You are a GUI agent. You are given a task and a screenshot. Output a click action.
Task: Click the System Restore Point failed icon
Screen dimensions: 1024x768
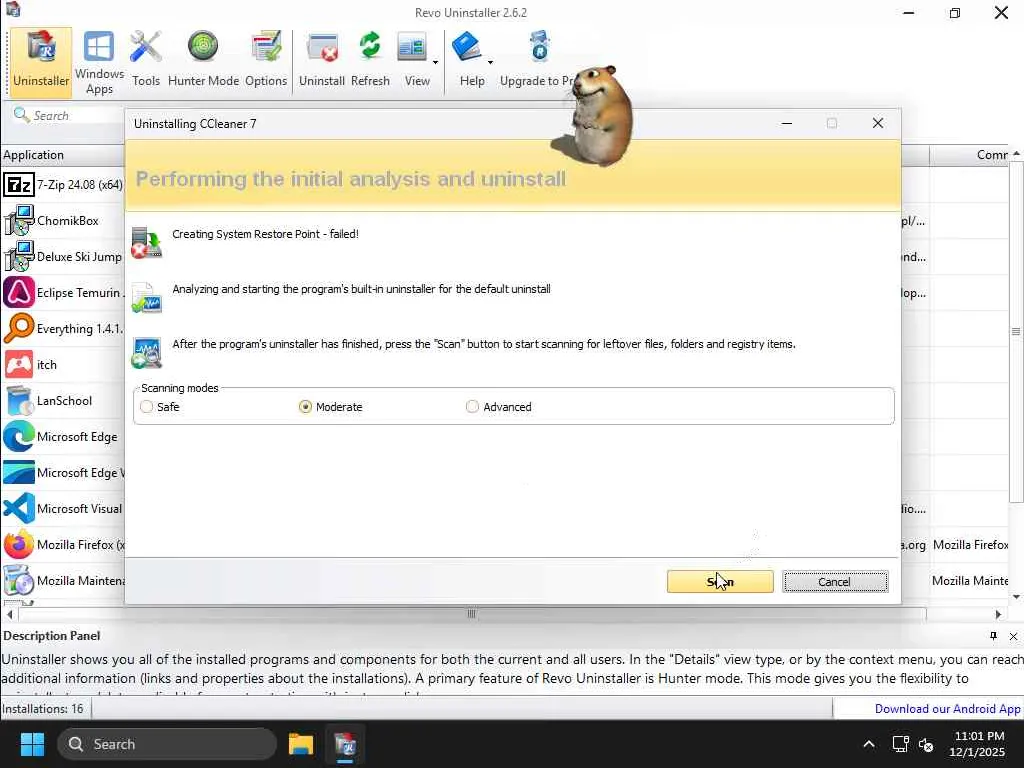146,243
